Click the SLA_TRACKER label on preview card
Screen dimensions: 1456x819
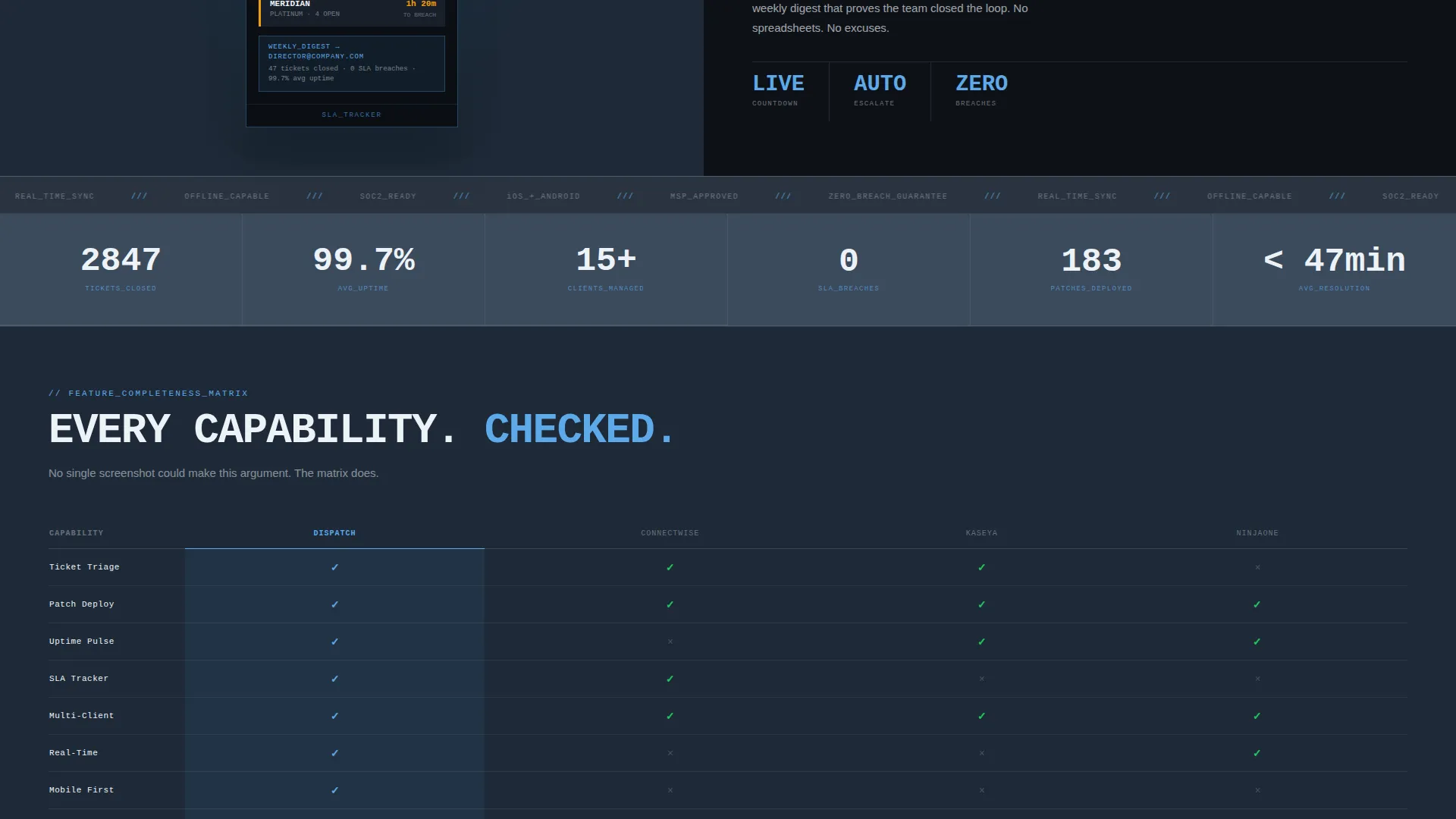(x=351, y=115)
